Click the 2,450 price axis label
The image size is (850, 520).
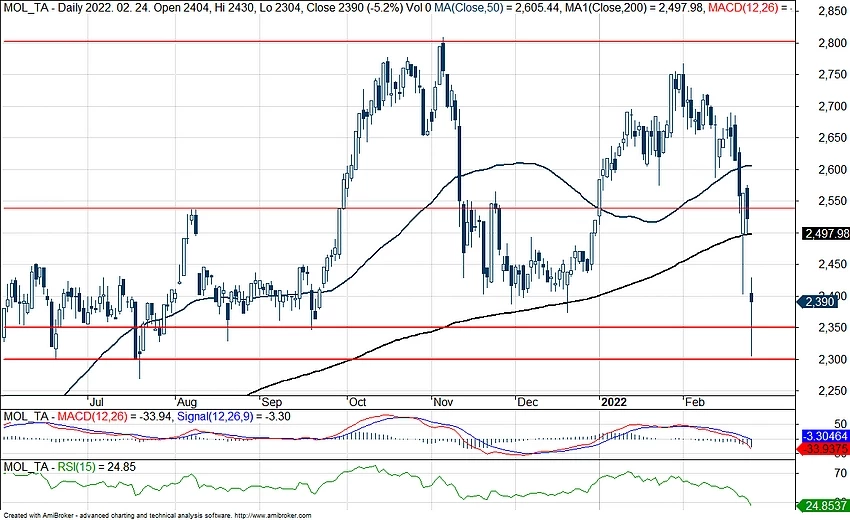click(x=832, y=265)
